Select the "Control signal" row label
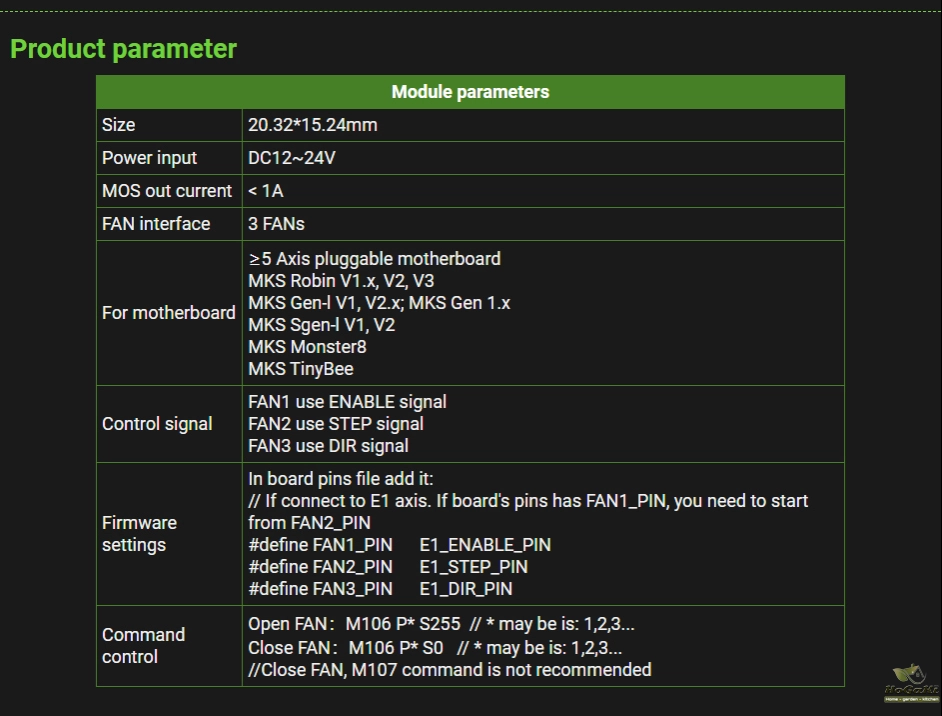Image resolution: width=942 pixels, height=716 pixels. (157, 424)
